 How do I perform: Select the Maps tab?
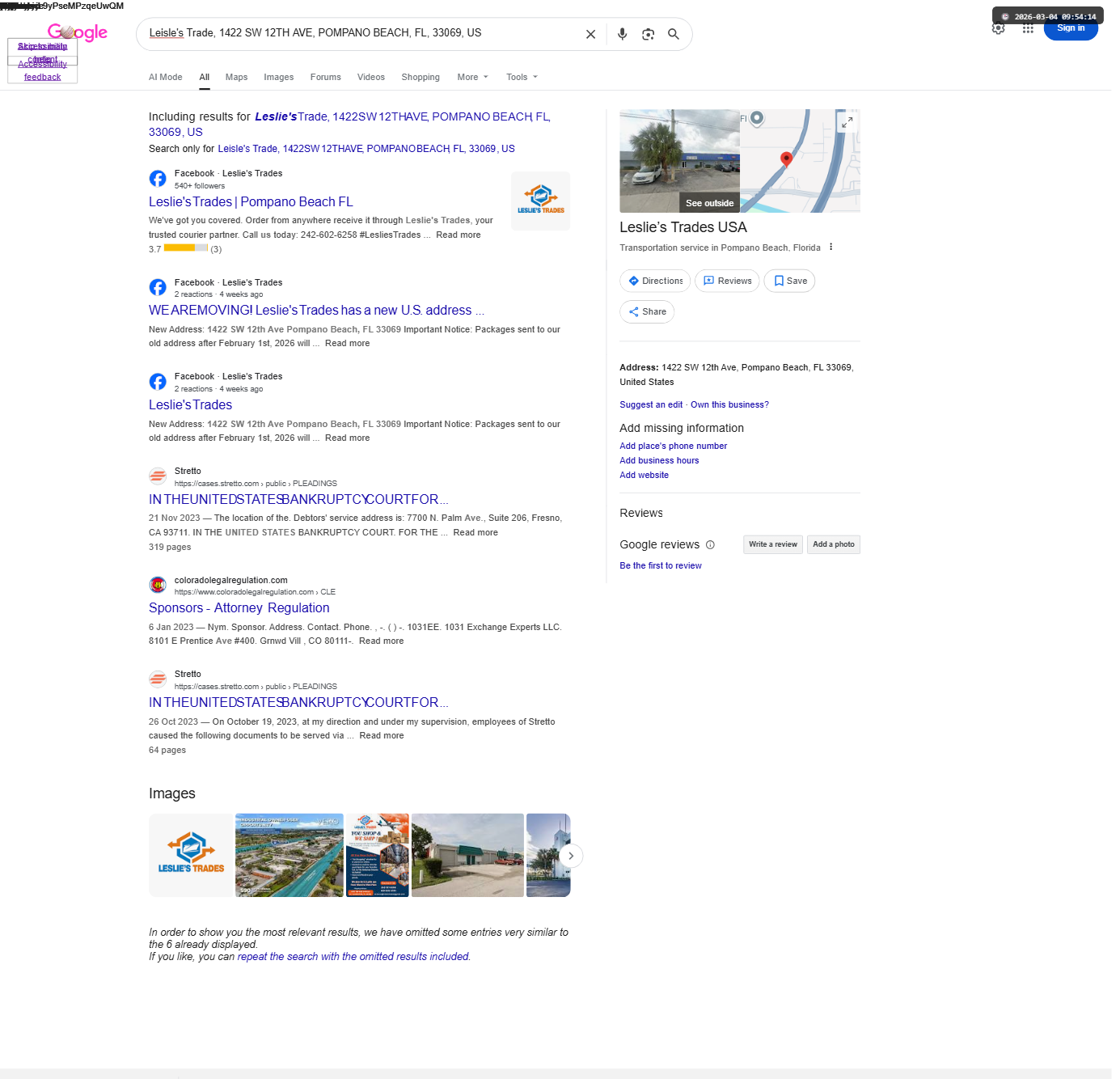pyautogui.click(x=236, y=77)
